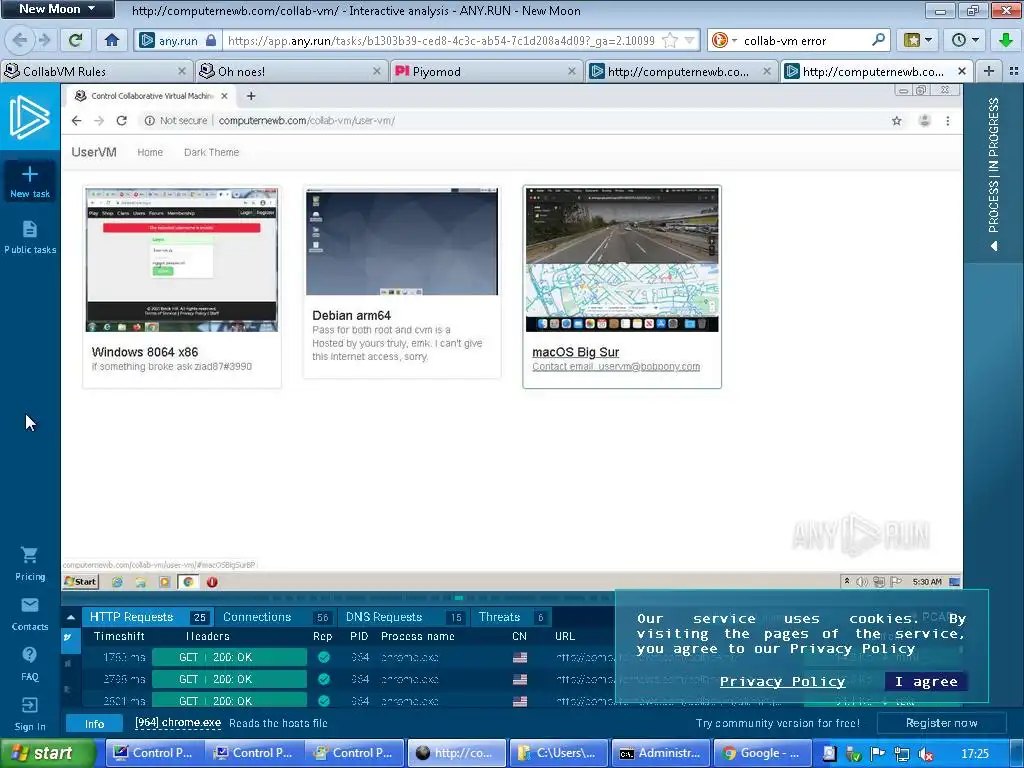Viewport: 1024px width, 768px height.
Task: Click the red Opera icon in guest taskbar
Action: coord(212,582)
